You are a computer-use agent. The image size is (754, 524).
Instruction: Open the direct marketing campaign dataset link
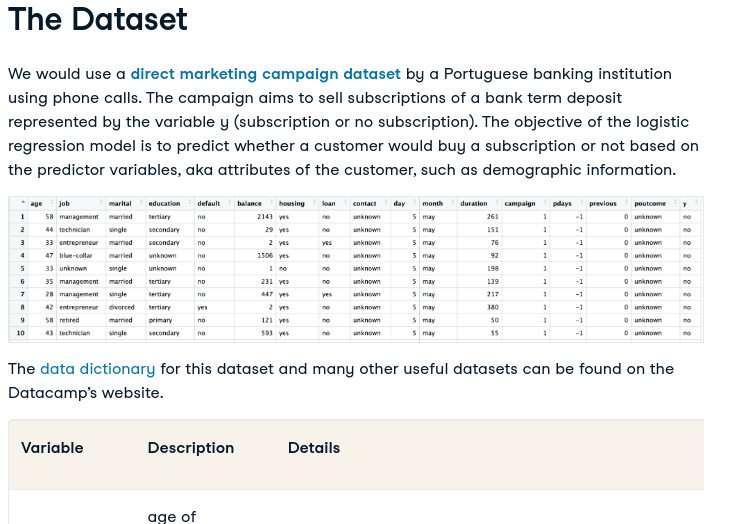pyautogui.click(x=265, y=74)
